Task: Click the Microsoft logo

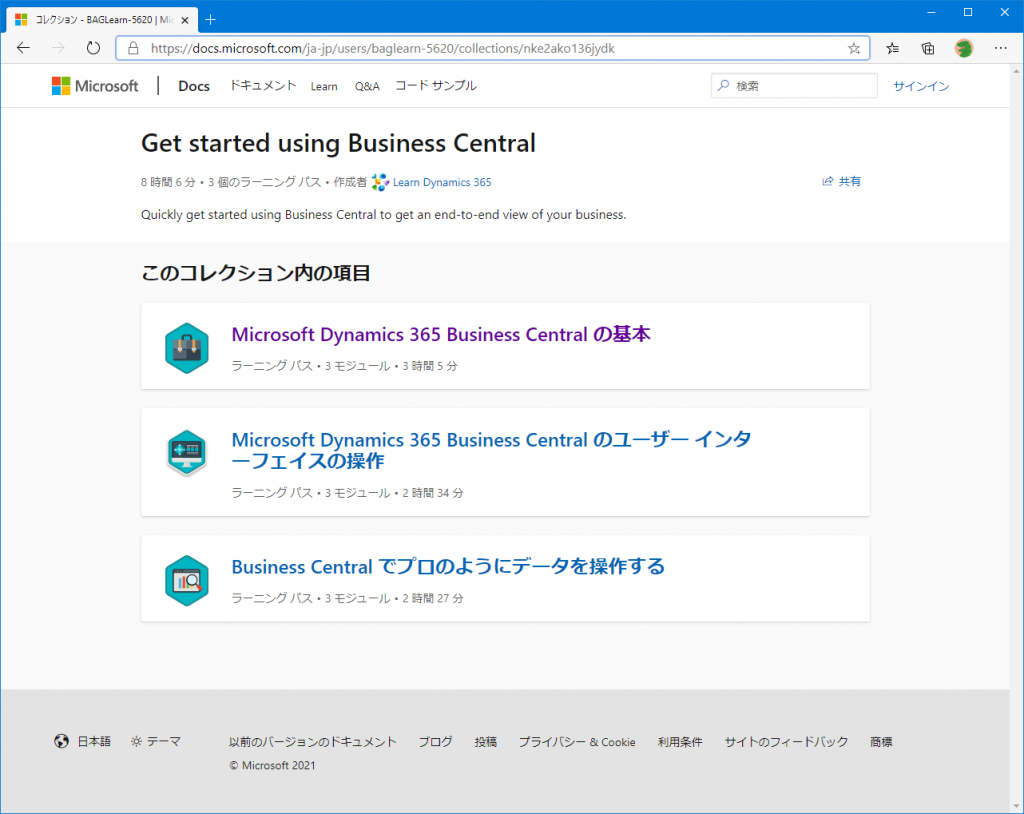Action: pyautogui.click(x=95, y=86)
